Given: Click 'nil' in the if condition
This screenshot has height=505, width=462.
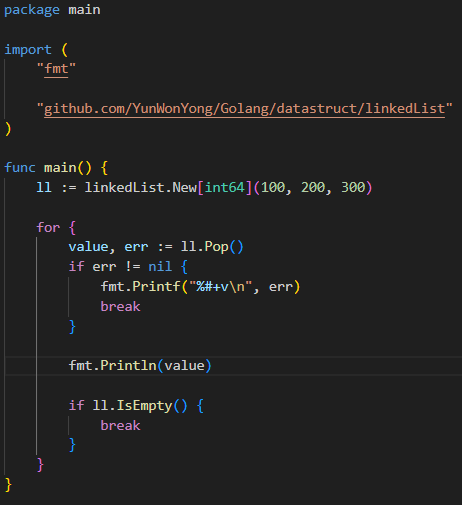Looking at the screenshot, I should [x=160, y=267].
